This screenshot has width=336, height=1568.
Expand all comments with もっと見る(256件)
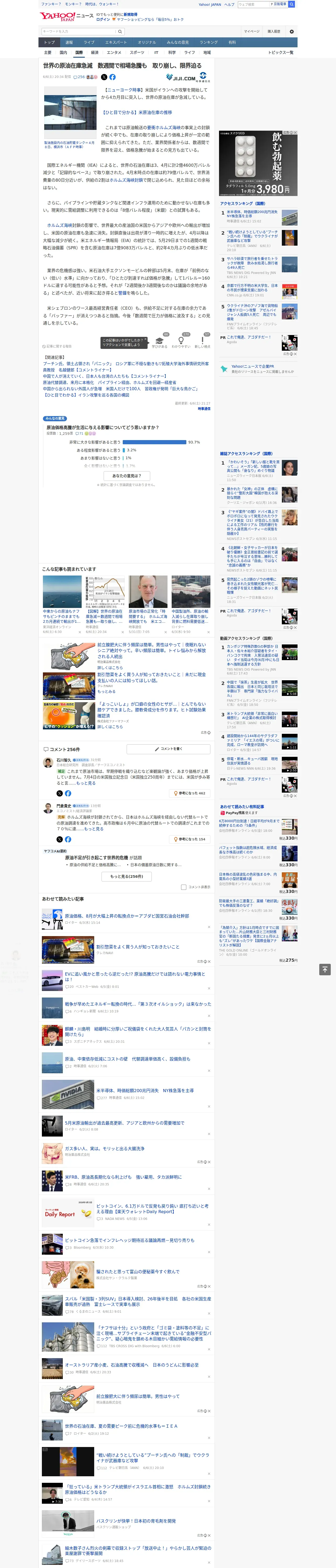tap(127, 877)
